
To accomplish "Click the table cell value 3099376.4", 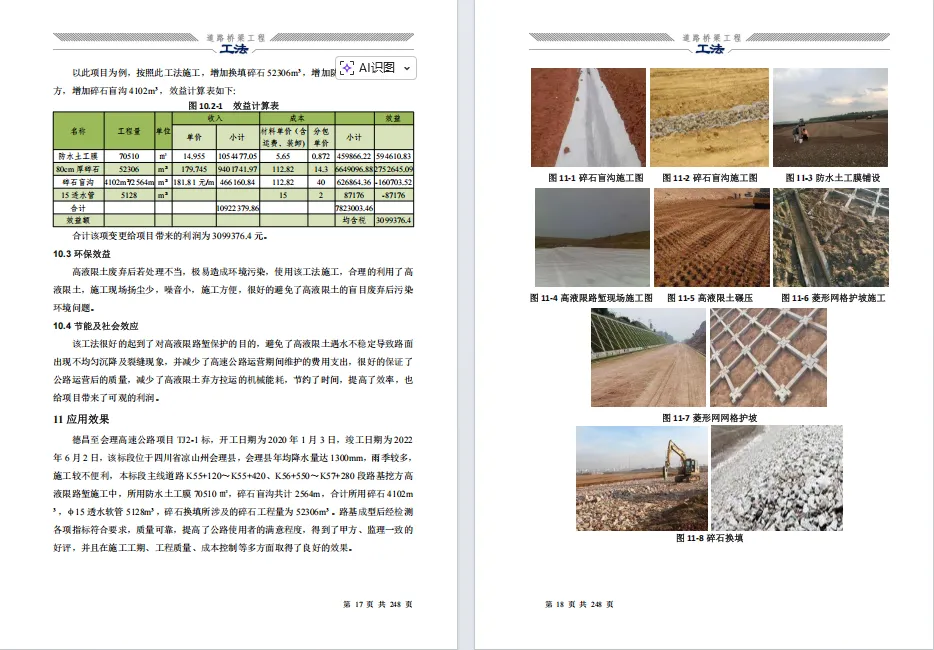I will (394, 220).
